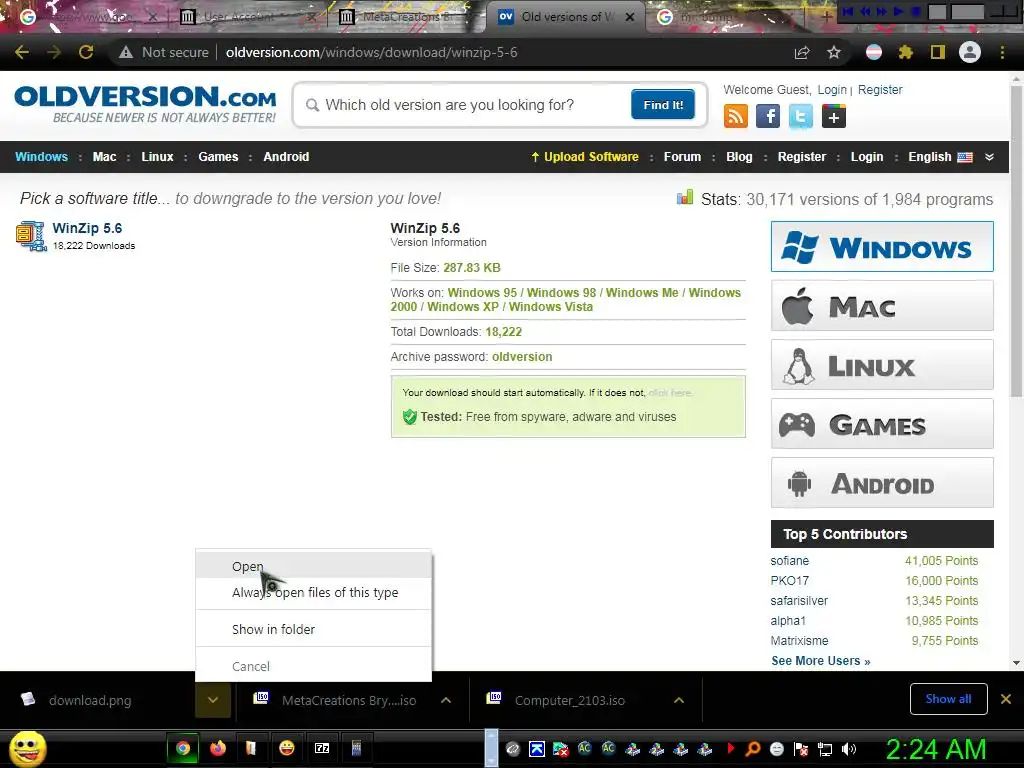Image resolution: width=1024 pixels, height=768 pixels.
Task: Open the Chrome profile avatar
Action: tap(970, 52)
